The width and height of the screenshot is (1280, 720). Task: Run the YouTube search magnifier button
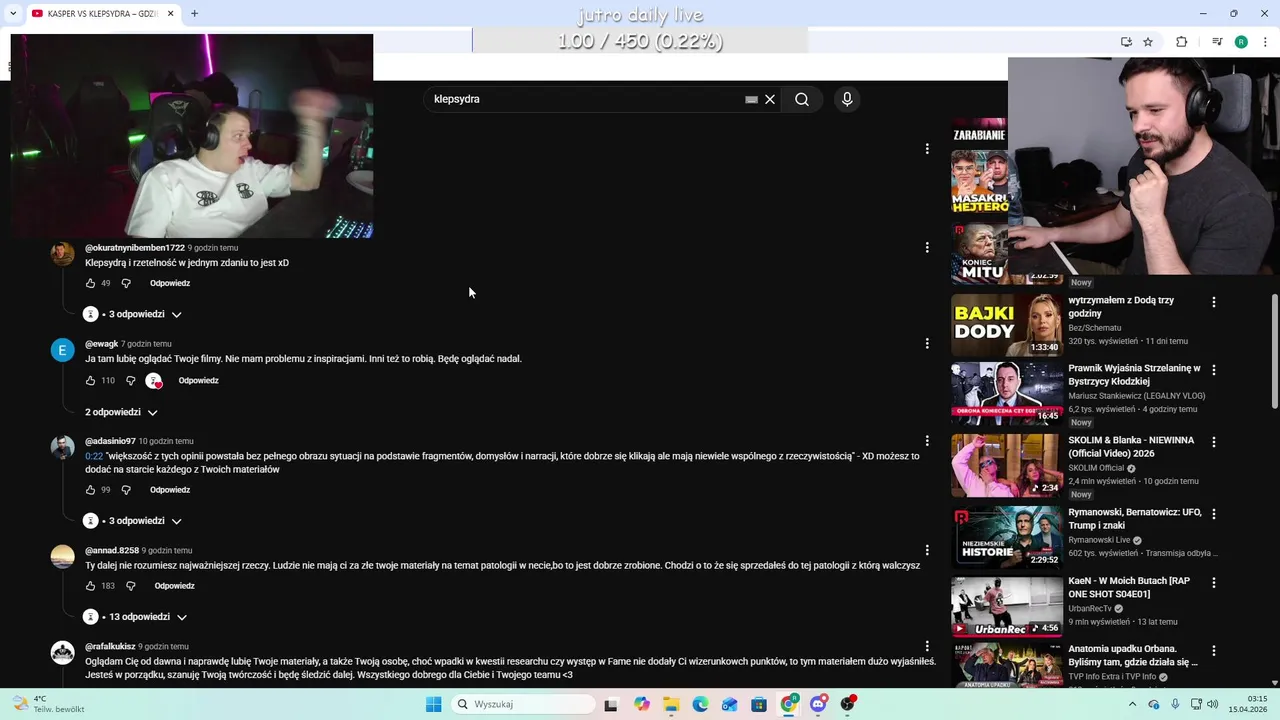point(802,99)
